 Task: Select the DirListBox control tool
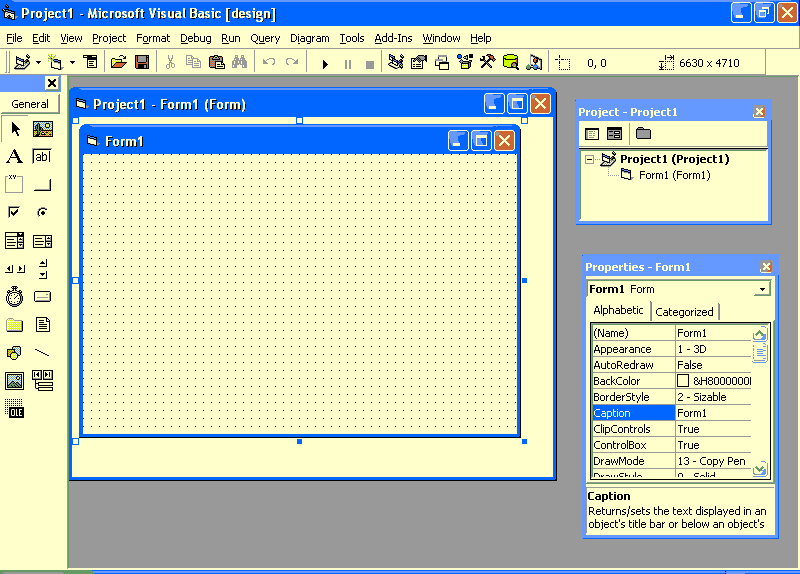click(15, 325)
